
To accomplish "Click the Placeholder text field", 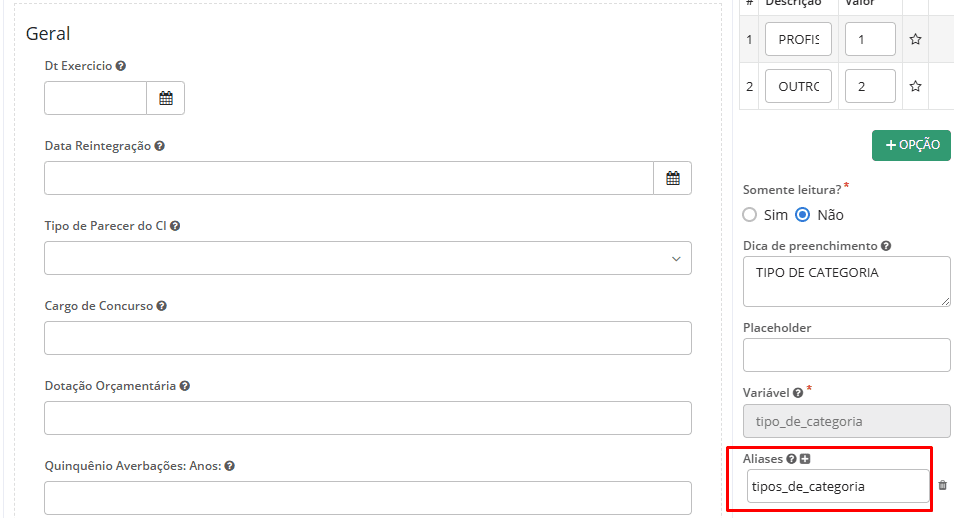I will tap(846, 355).
